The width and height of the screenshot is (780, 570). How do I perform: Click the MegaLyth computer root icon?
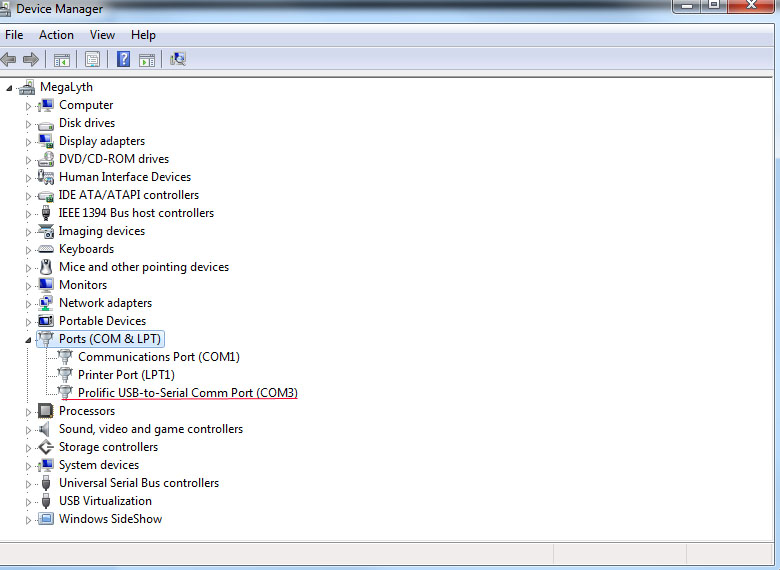26,87
